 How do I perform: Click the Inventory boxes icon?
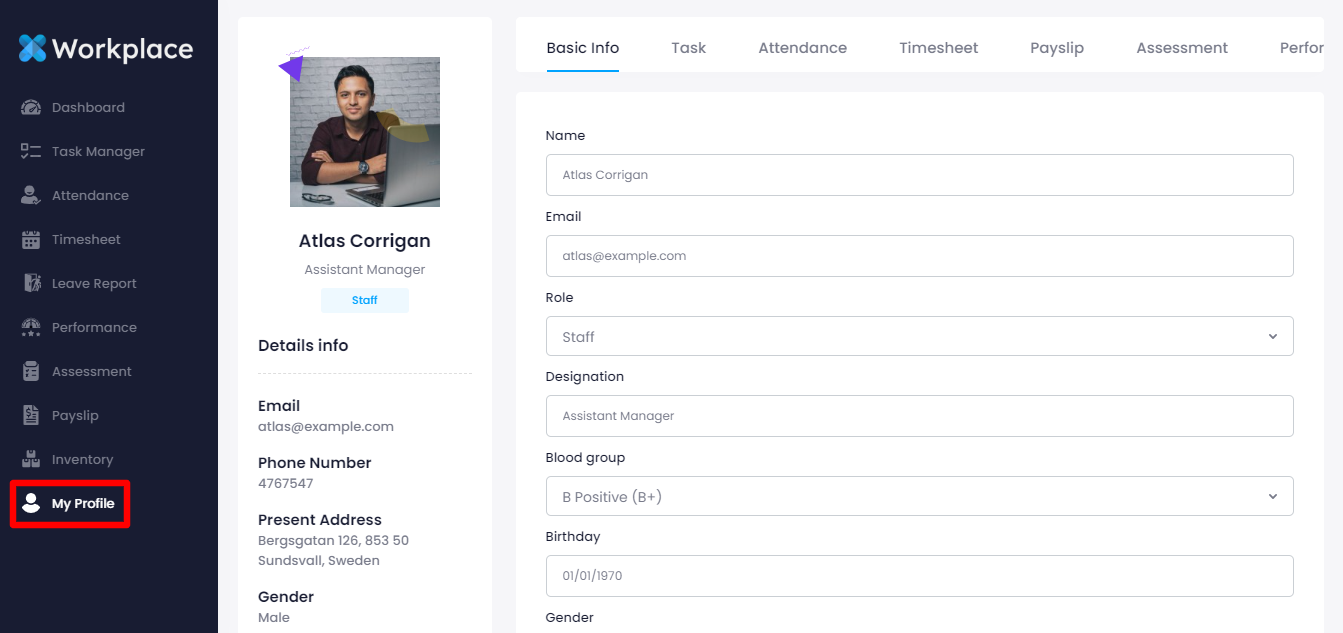(x=31, y=460)
